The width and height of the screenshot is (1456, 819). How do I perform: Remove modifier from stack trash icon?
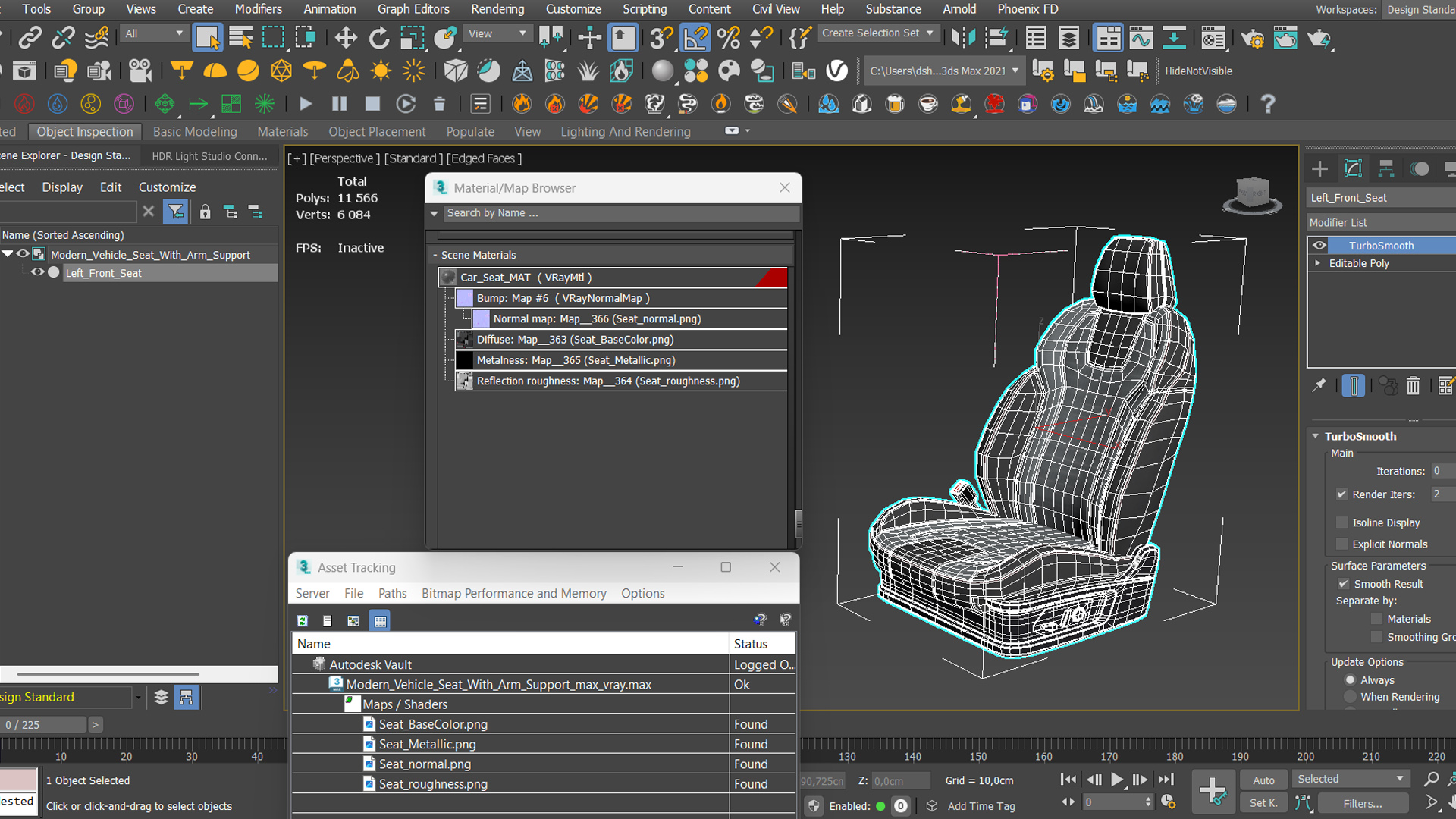click(x=1413, y=386)
